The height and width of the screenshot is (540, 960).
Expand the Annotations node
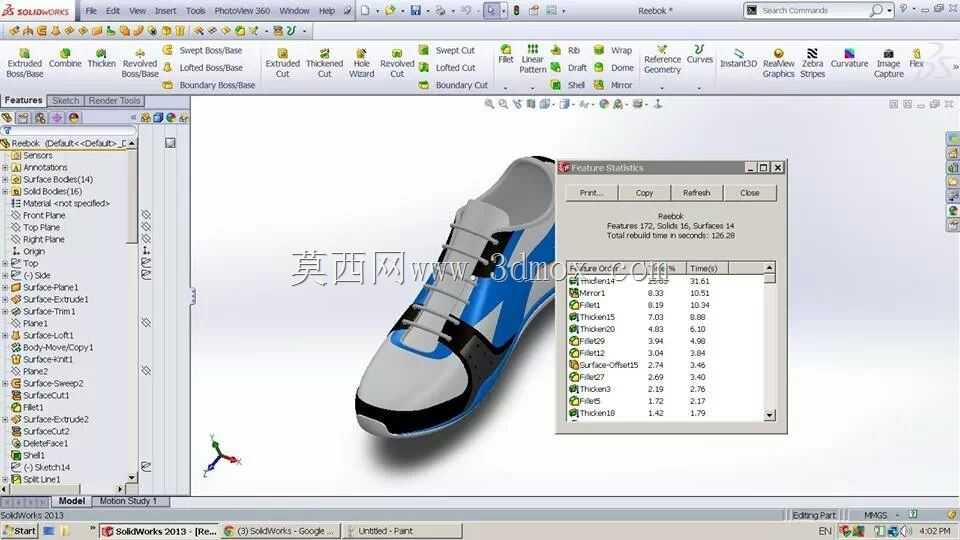coord(5,167)
